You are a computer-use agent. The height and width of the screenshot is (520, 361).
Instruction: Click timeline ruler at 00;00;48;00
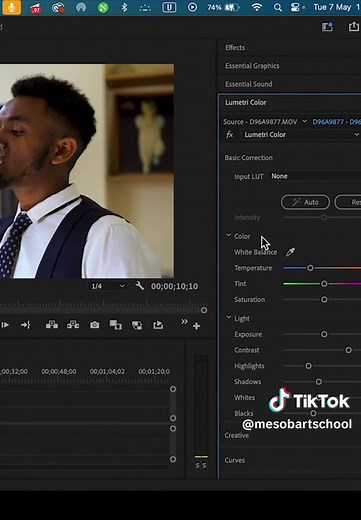tap(59, 371)
